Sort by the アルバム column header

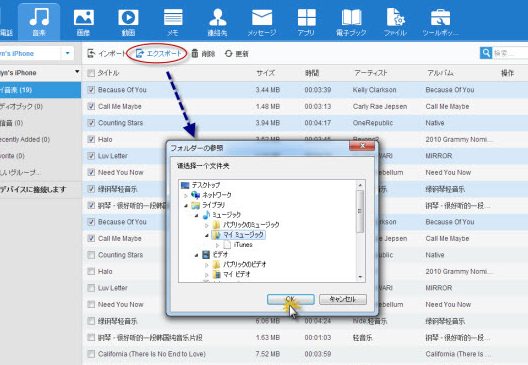coord(440,73)
